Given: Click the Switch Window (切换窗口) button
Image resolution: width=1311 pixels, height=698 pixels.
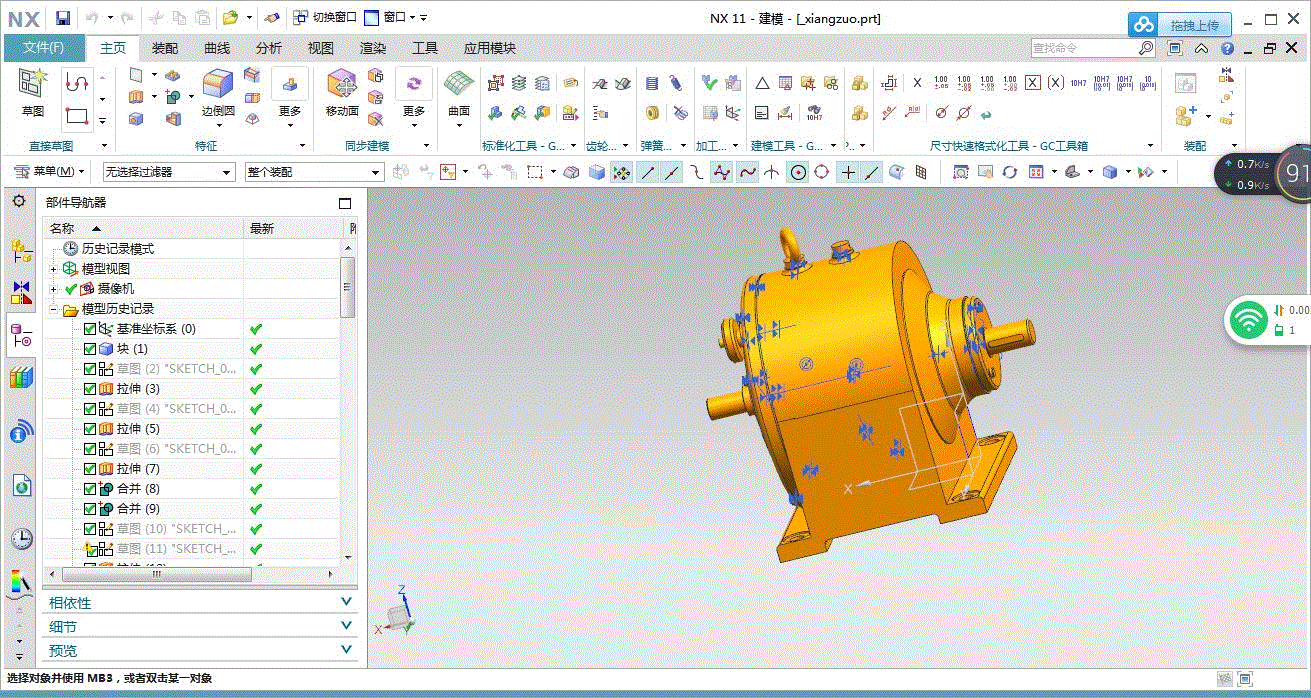Looking at the screenshot, I should pyautogui.click(x=325, y=18).
